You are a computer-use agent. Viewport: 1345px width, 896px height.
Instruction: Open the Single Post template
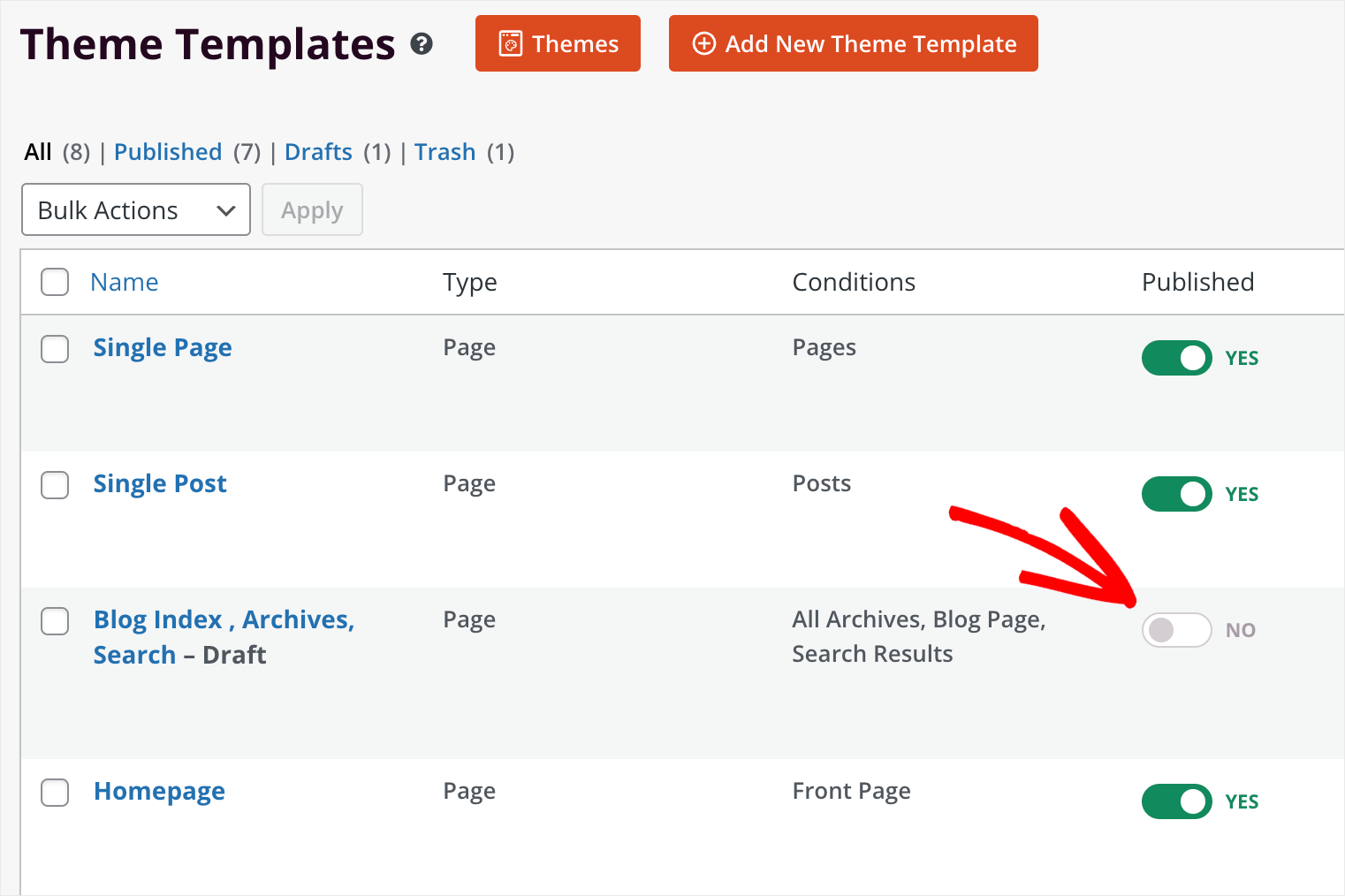pyautogui.click(x=160, y=483)
